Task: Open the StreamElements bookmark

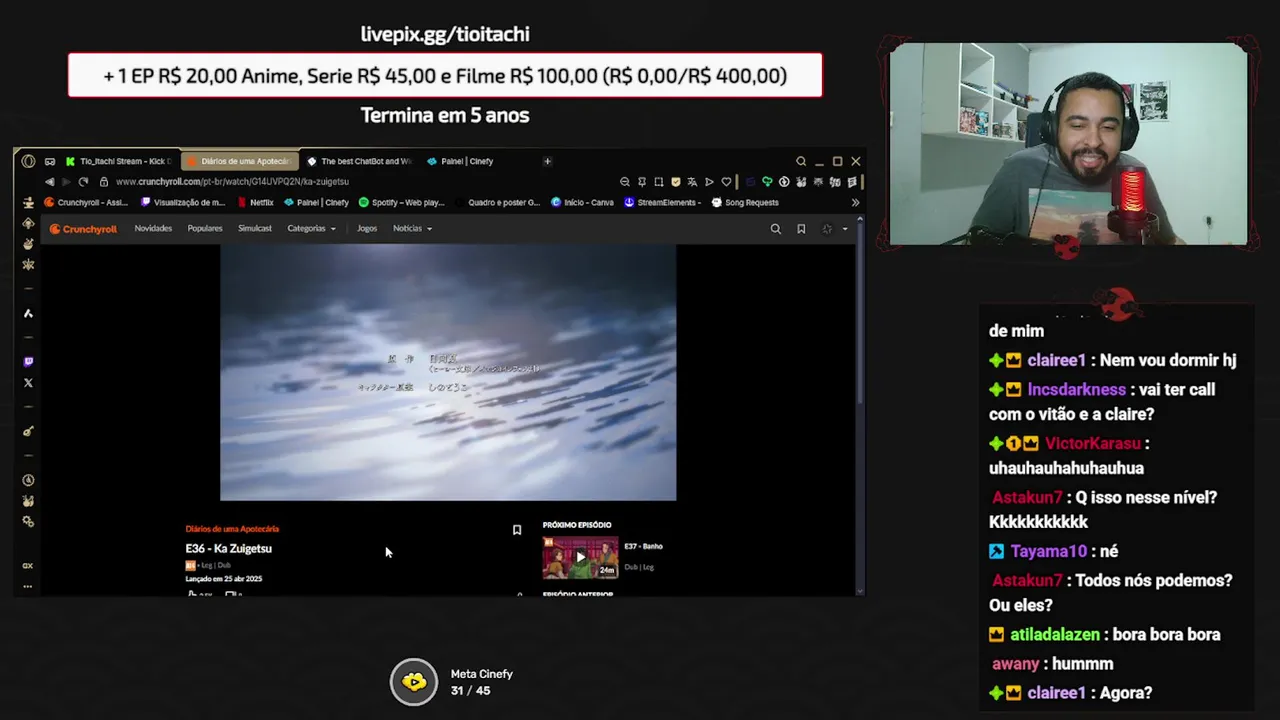Action: tap(663, 202)
